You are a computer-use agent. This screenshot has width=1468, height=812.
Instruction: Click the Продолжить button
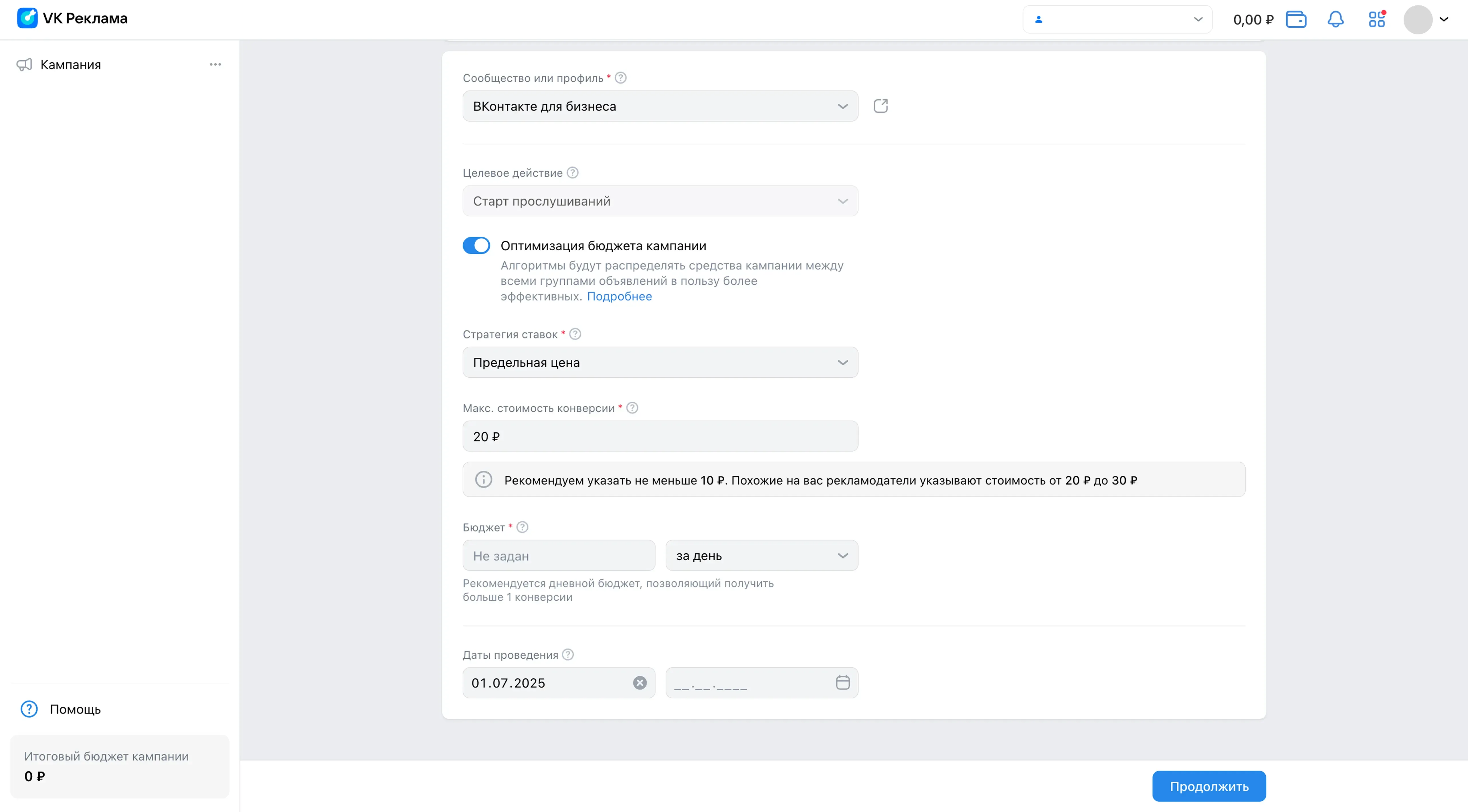click(x=1209, y=786)
